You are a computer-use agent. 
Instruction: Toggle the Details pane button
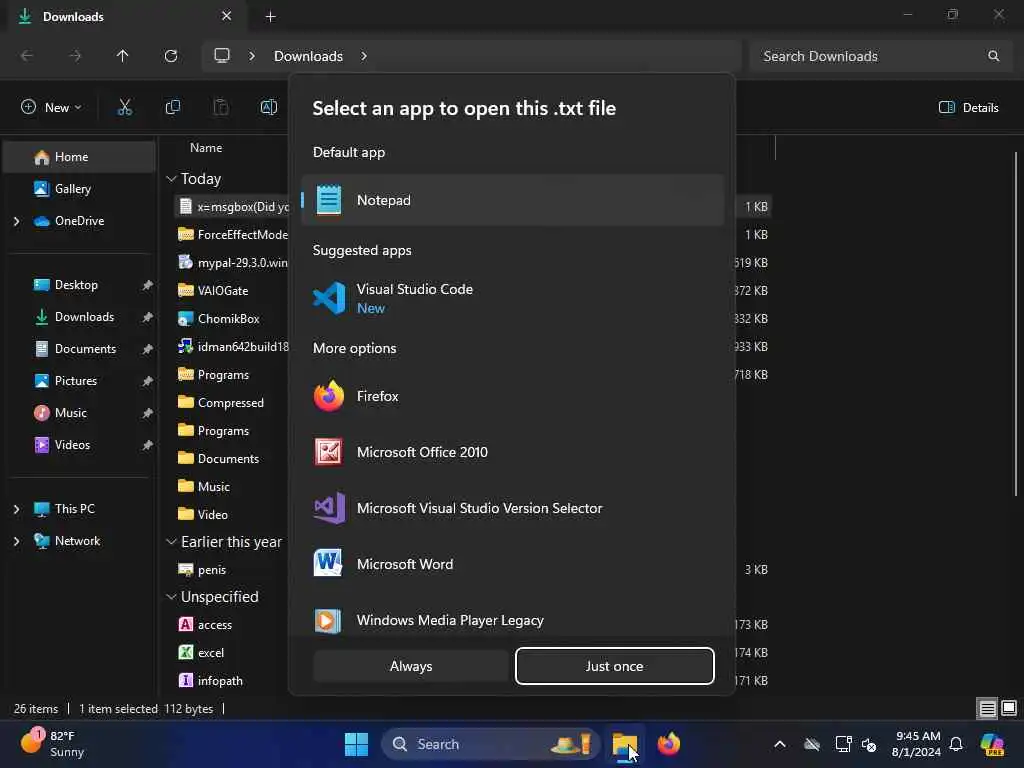pos(968,108)
